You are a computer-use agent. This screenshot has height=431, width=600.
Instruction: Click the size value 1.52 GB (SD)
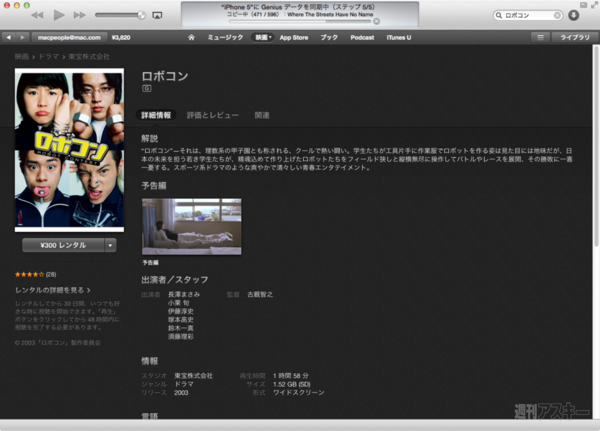click(292, 384)
